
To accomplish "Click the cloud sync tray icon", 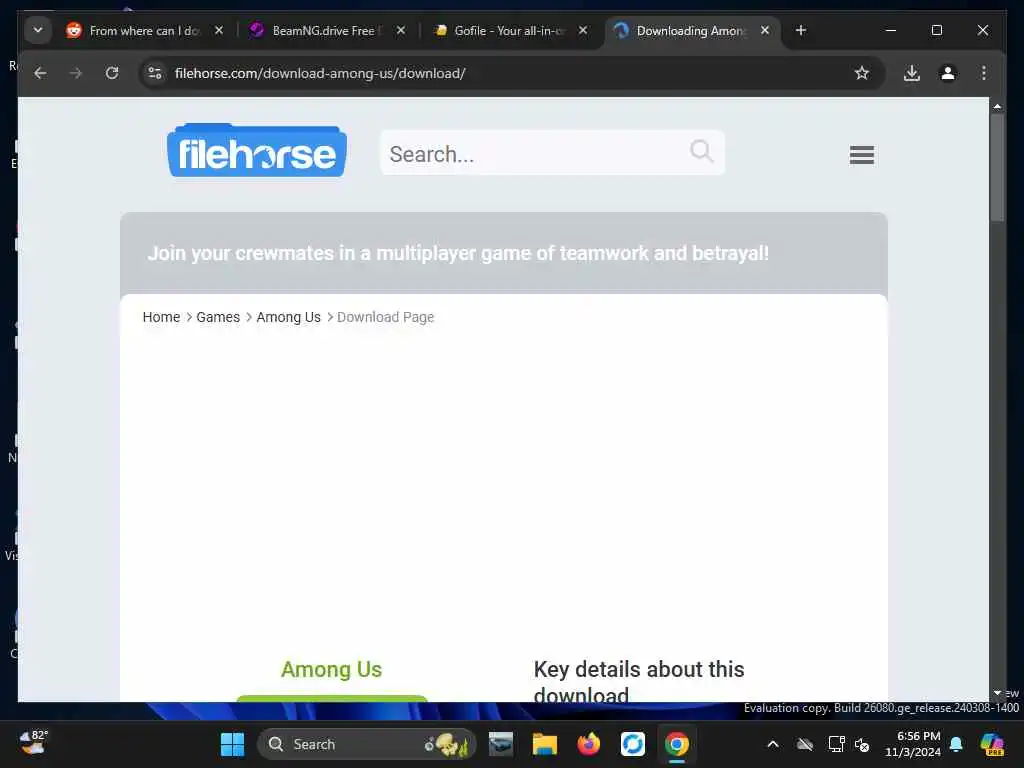I will coord(805,744).
